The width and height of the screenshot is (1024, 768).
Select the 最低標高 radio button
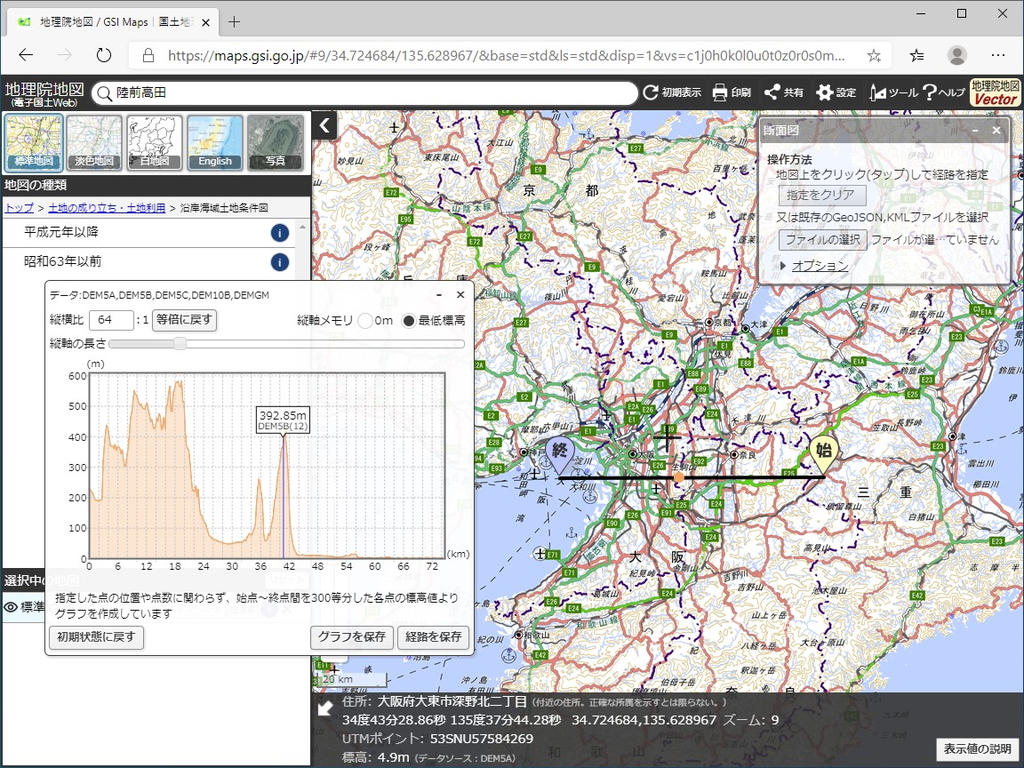tap(408, 321)
